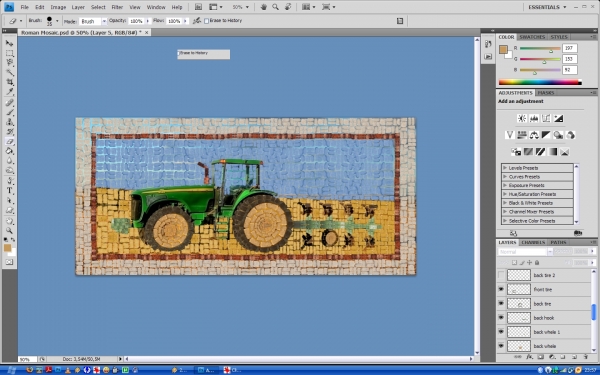
Task: Click the layer style fx button
Action: tap(529, 357)
